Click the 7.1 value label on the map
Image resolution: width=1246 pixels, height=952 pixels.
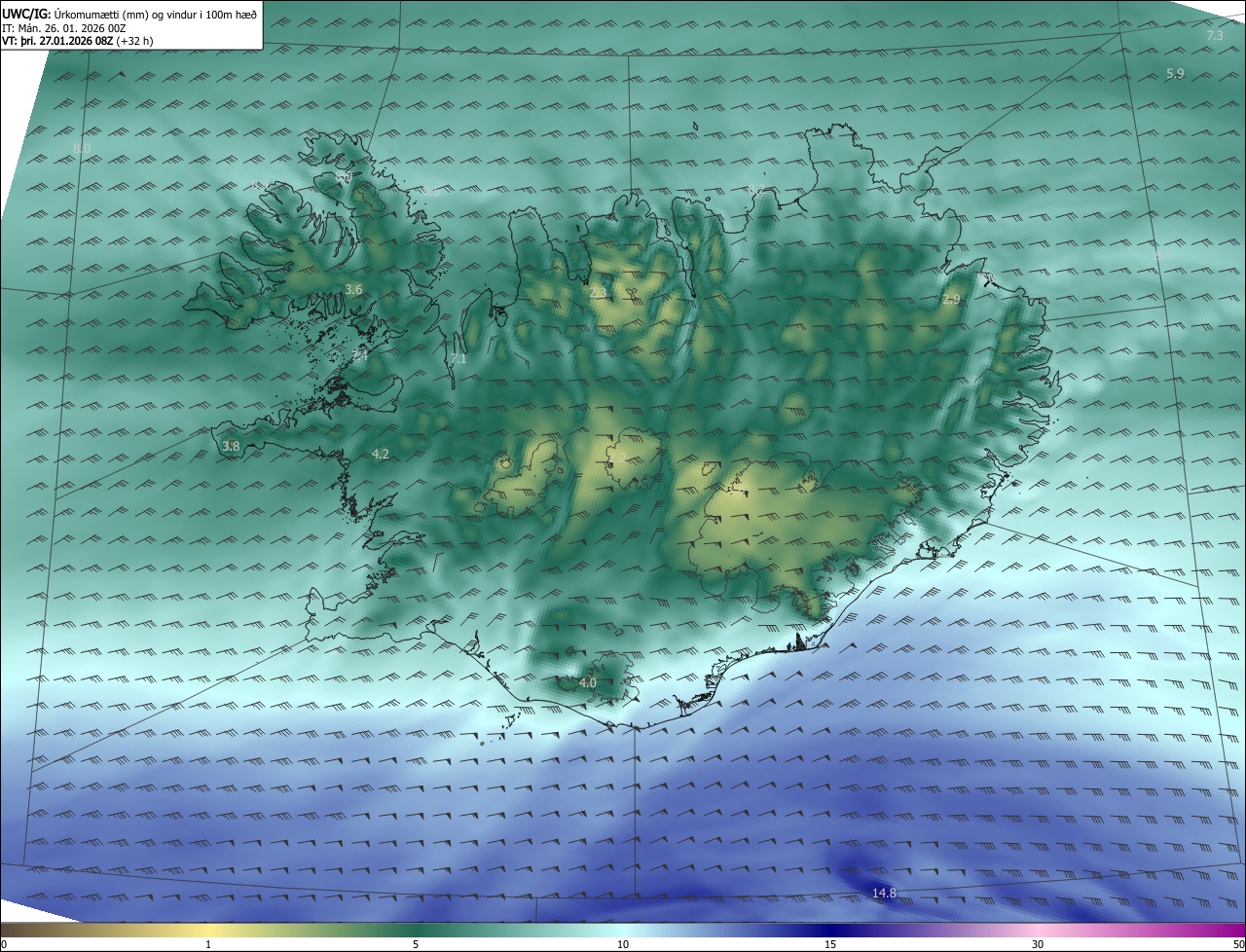click(x=458, y=359)
